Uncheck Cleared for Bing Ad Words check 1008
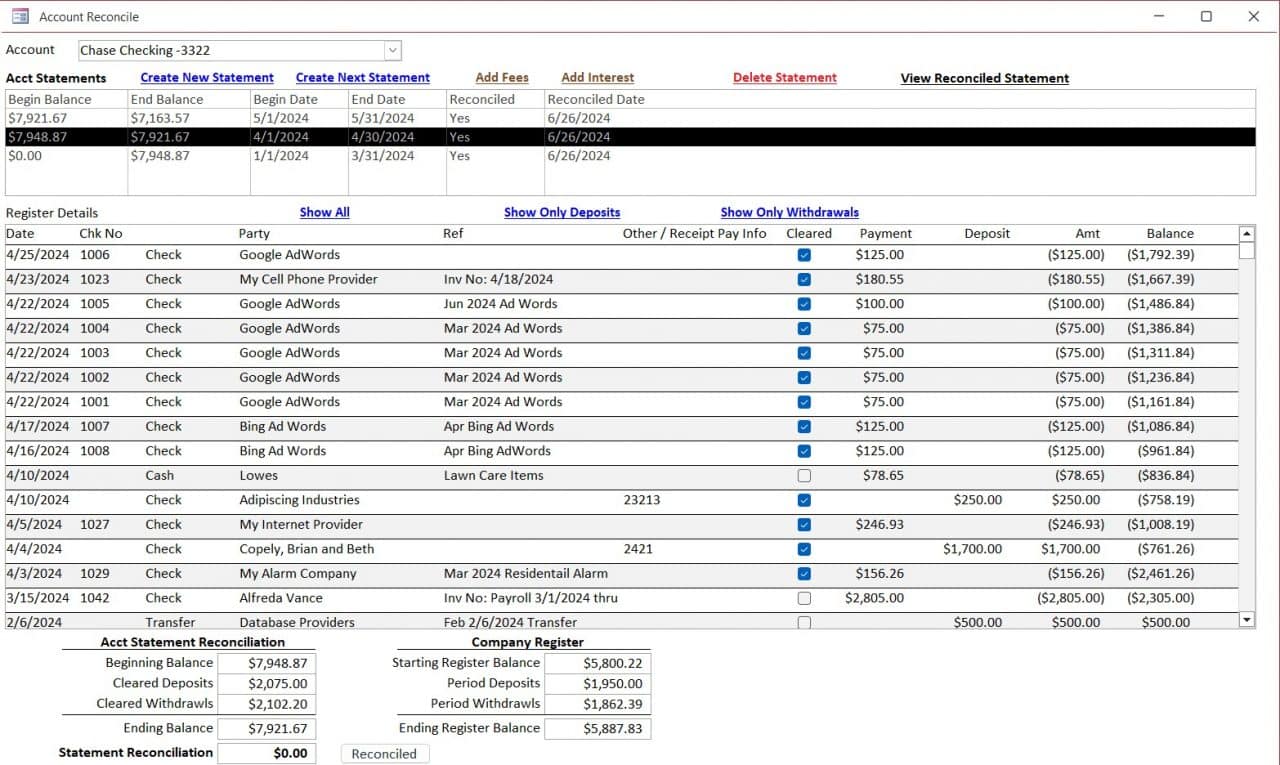This screenshot has width=1280, height=765. pyautogui.click(x=804, y=451)
